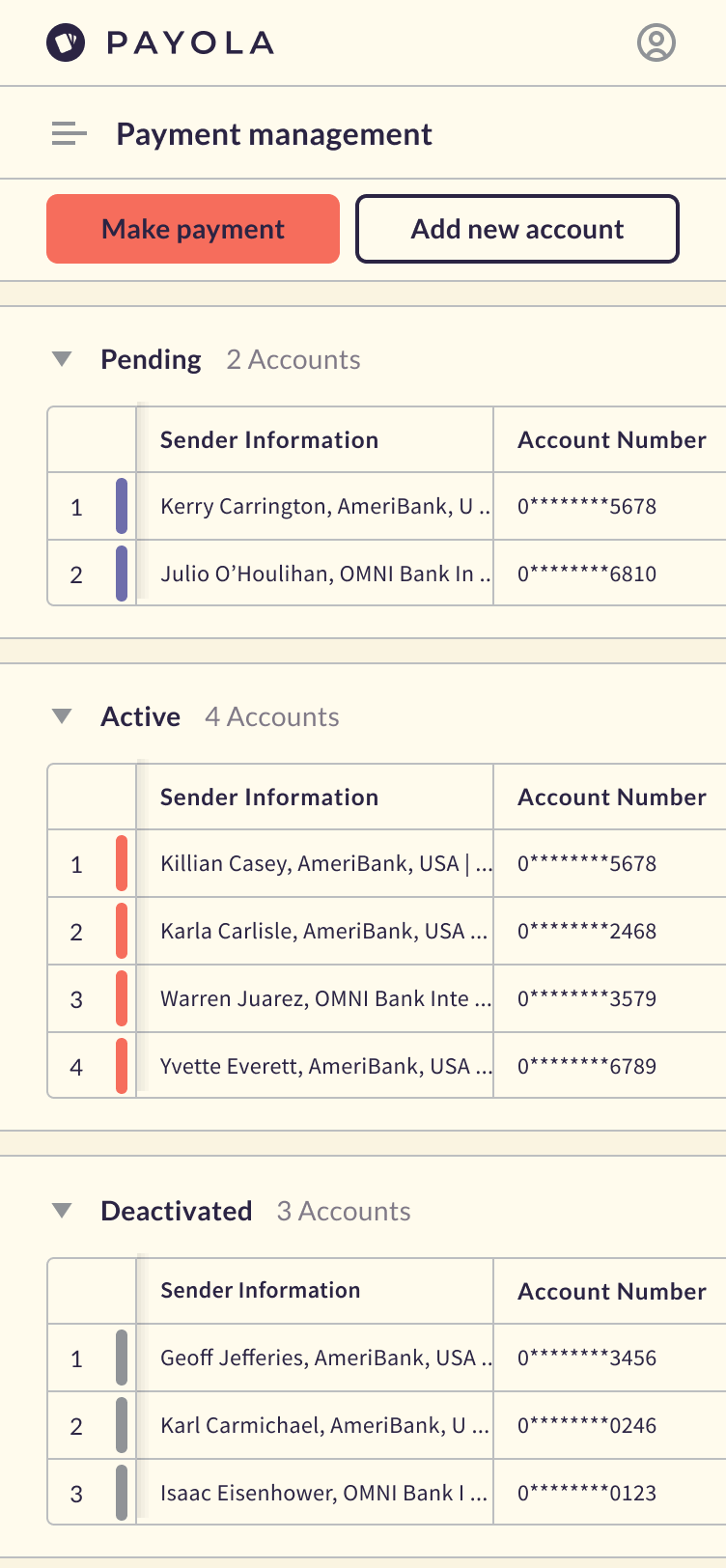Click Sender Information header in Pending table
The height and width of the screenshot is (1568, 726).
(x=269, y=440)
